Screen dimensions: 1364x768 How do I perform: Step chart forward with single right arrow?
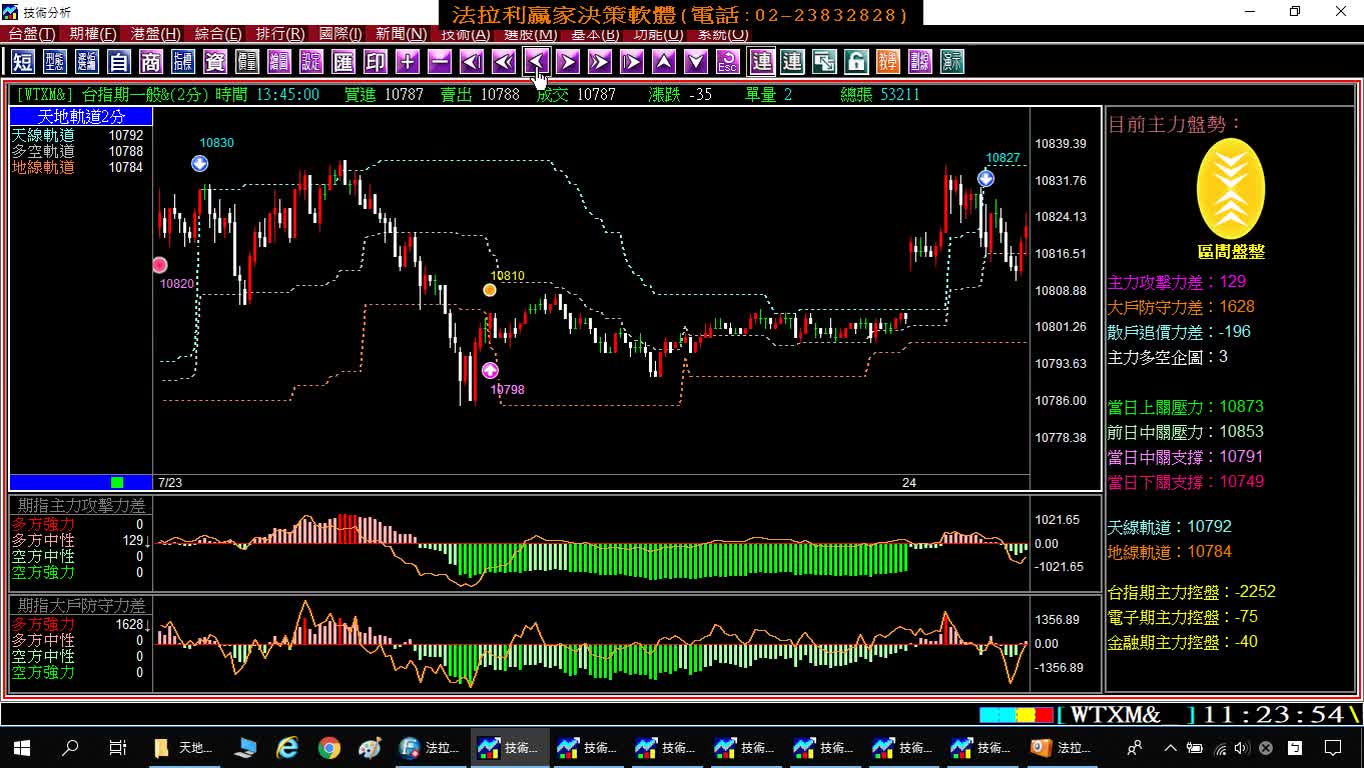[568, 62]
